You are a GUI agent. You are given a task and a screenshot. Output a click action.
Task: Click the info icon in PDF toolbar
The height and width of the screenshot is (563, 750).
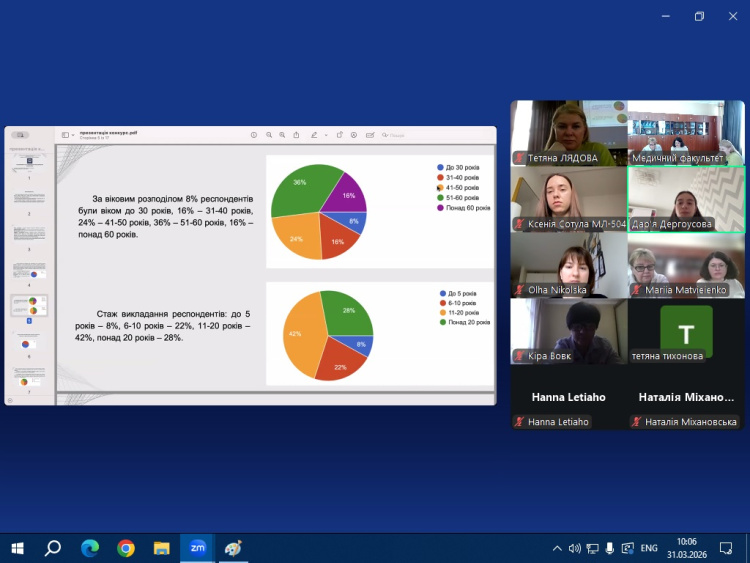pyautogui.click(x=254, y=135)
